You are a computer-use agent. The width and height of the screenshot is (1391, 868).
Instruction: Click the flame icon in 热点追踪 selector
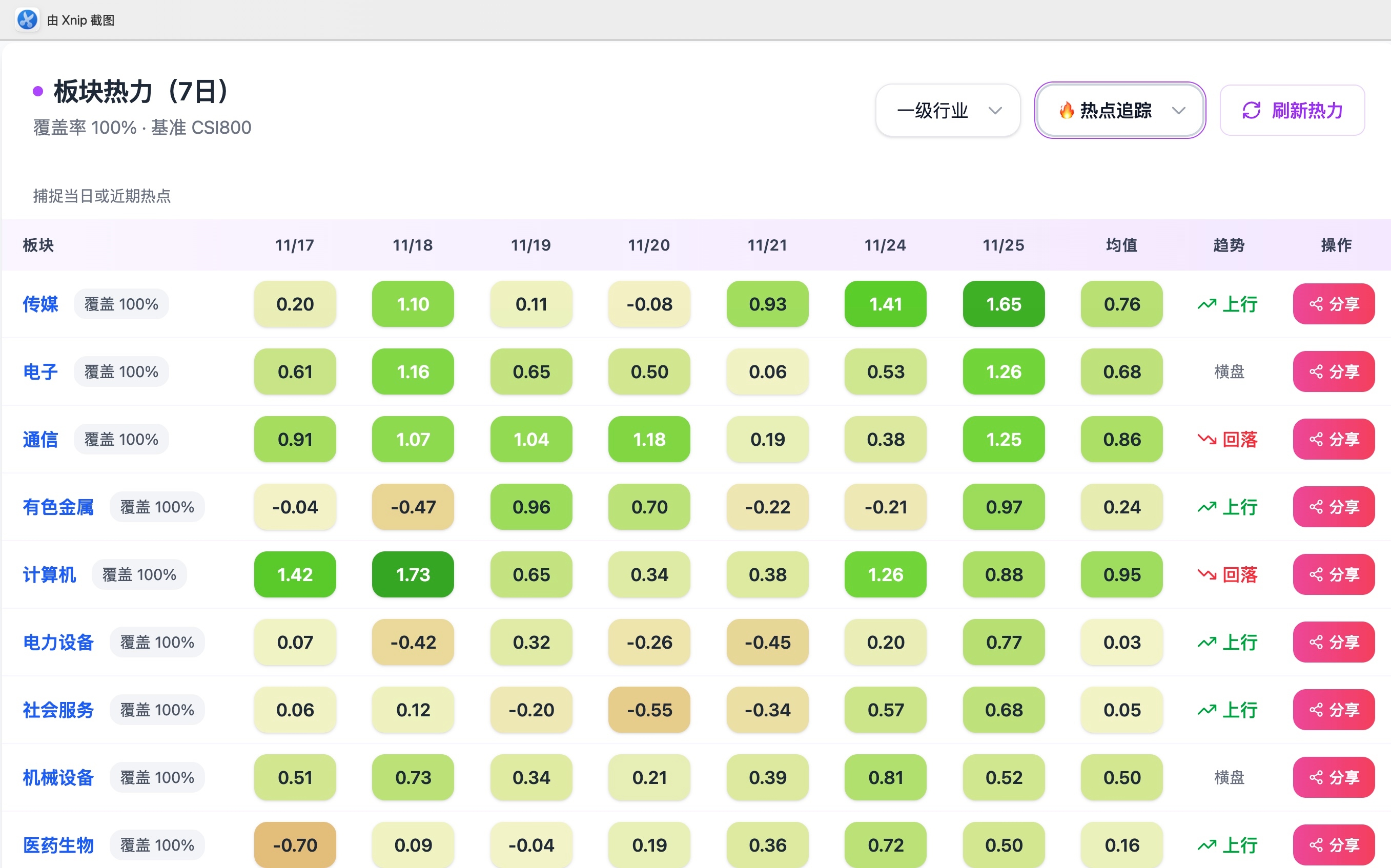coord(1066,110)
